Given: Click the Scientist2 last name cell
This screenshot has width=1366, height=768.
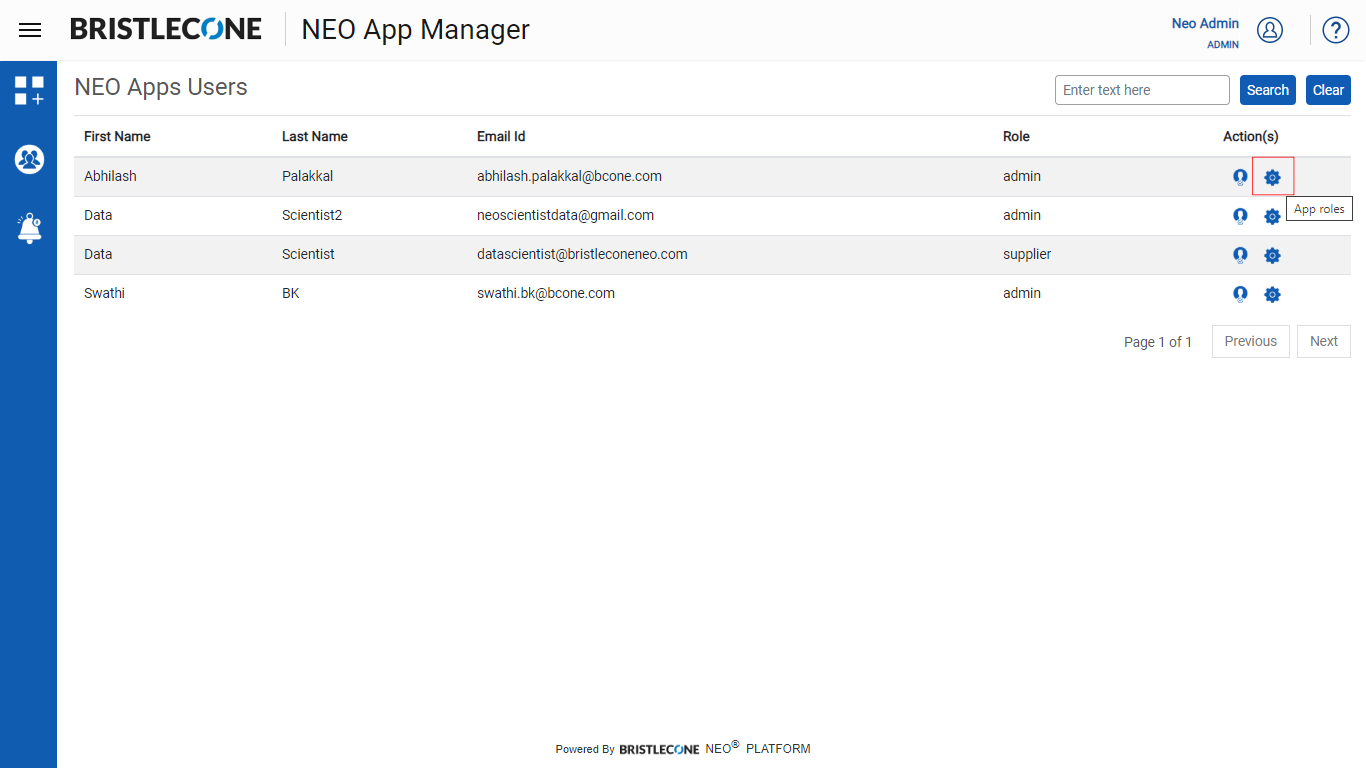Looking at the screenshot, I should click(312, 215).
